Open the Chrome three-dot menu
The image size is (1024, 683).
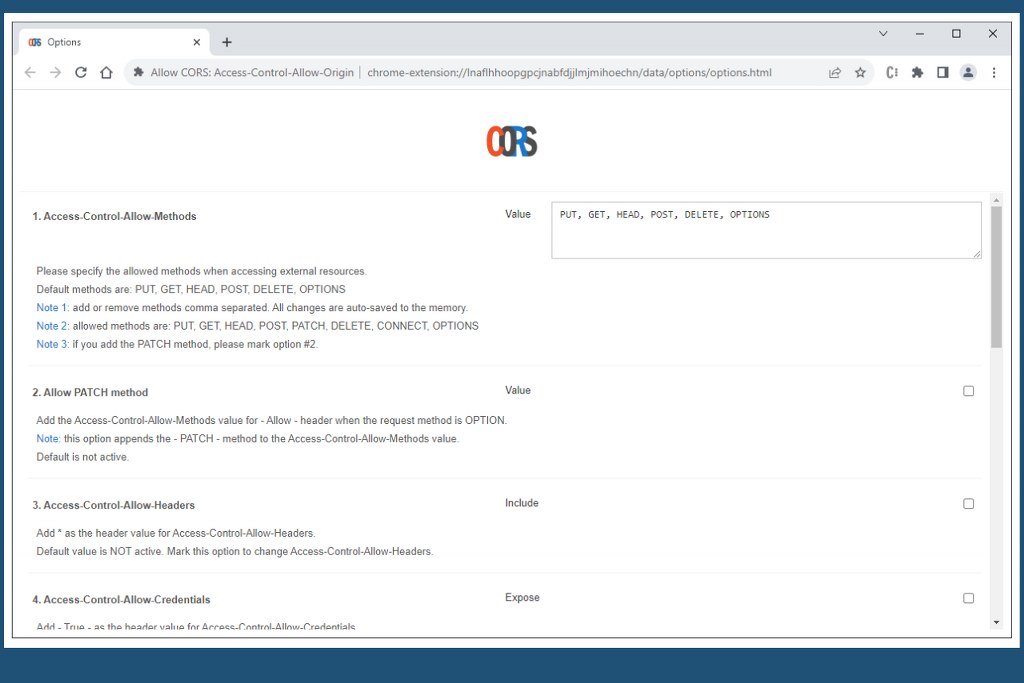point(994,72)
